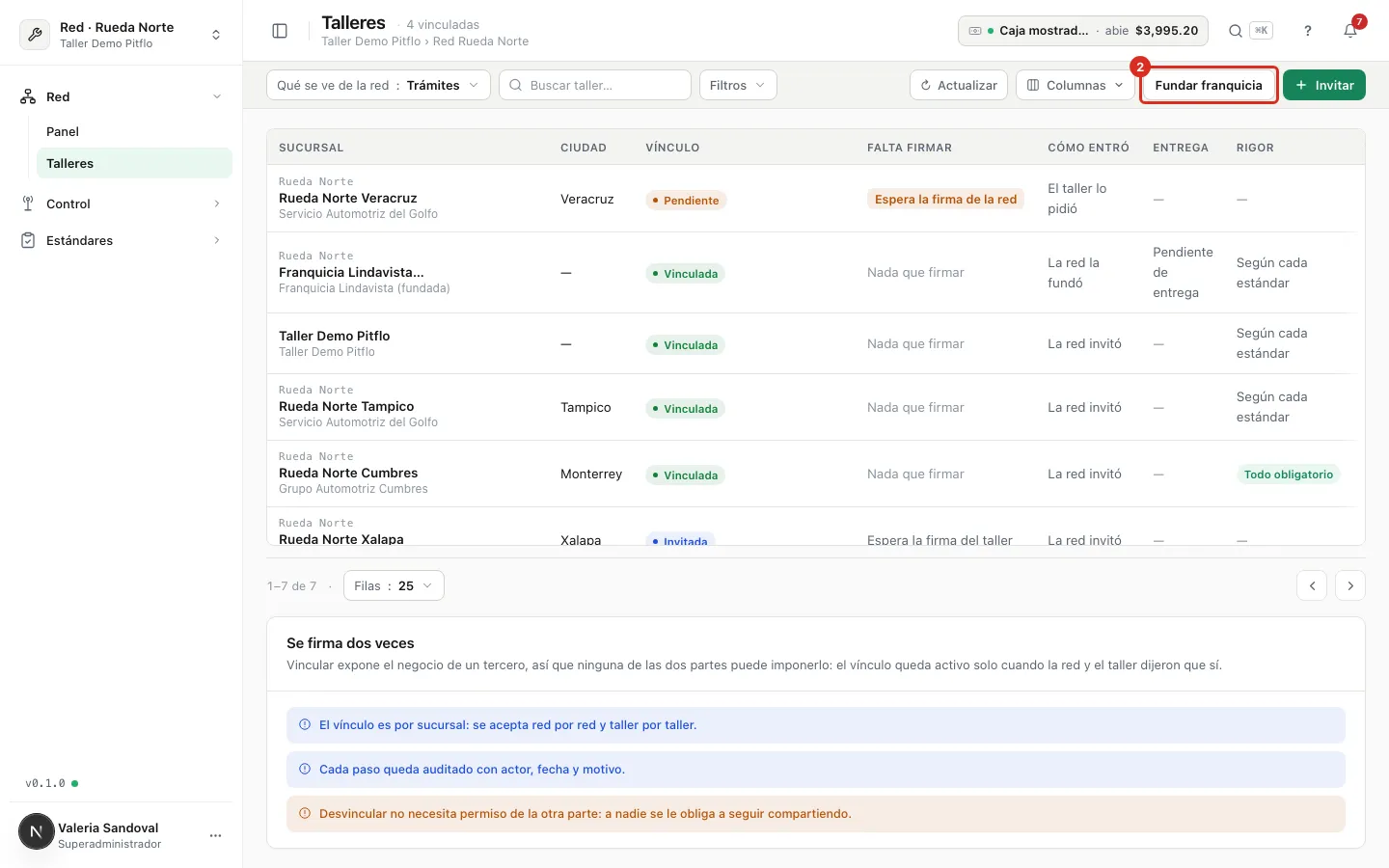This screenshot has height=868, width=1389.
Task: Click the Actualizar button
Action: point(959,85)
